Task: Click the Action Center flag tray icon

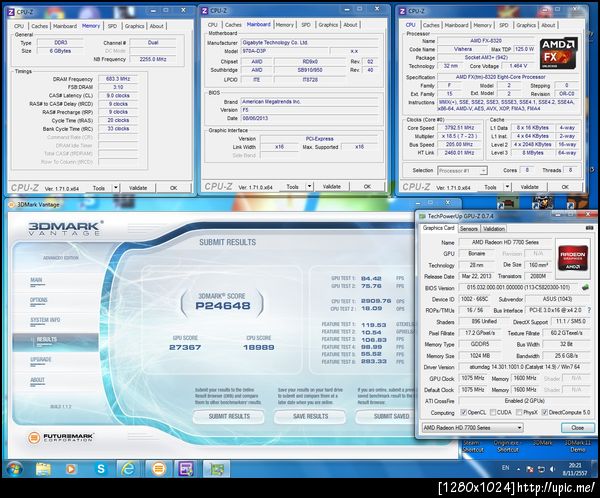Action: tap(530, 469)
